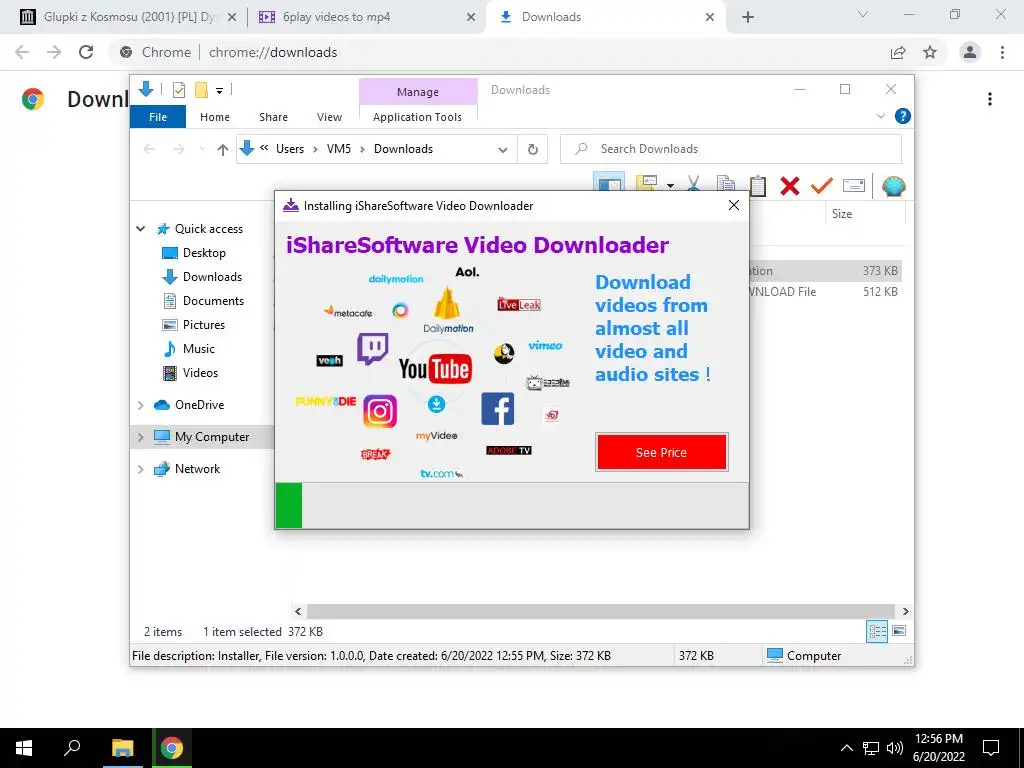Click the Explorer Help question mark icon
Image resolution: width=1024 pixels, height=768 pixels.
pyautogui.click(x=903, y=116)
